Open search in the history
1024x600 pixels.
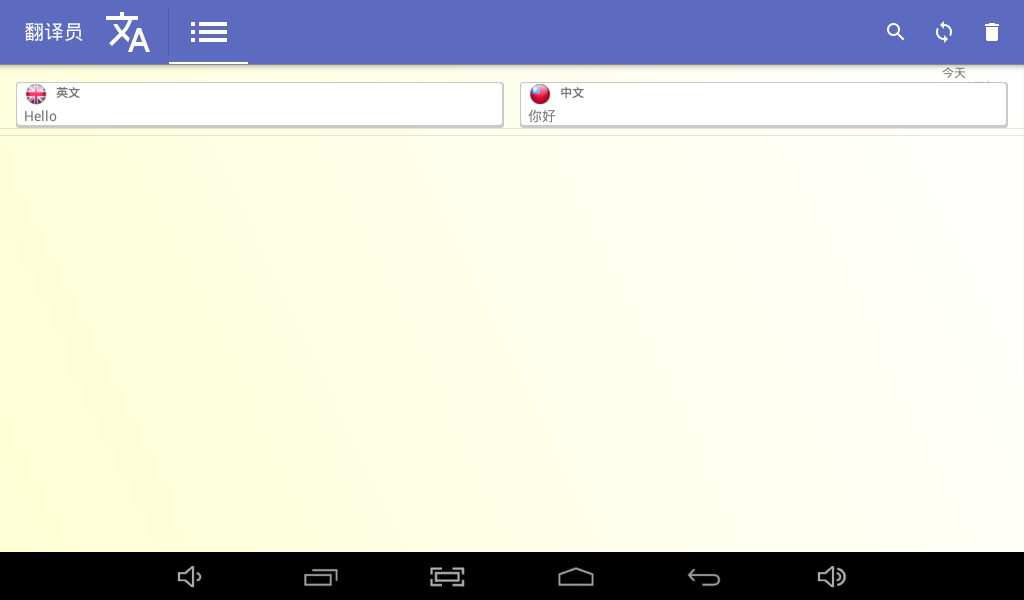(x=895, y=32)
